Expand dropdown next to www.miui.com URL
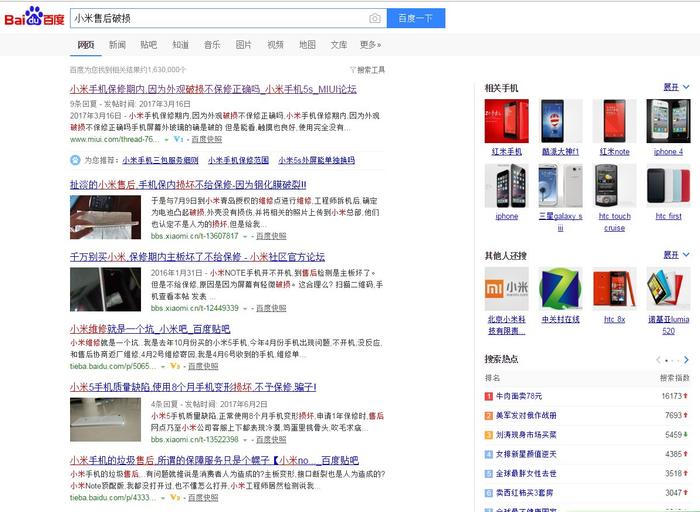This screenshot has width=700, height=512. [167, 140]
